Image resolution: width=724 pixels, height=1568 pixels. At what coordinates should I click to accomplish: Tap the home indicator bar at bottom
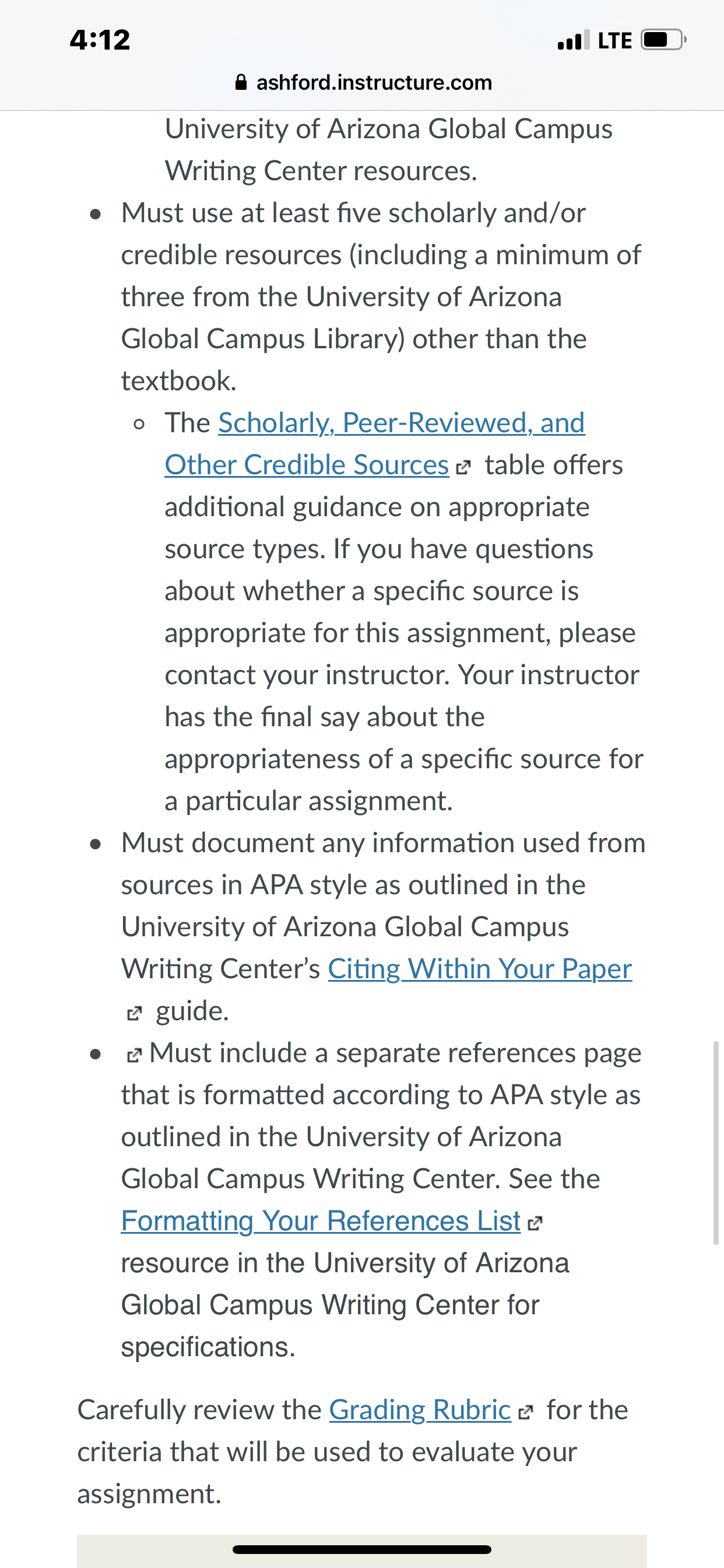(362, 1549)
